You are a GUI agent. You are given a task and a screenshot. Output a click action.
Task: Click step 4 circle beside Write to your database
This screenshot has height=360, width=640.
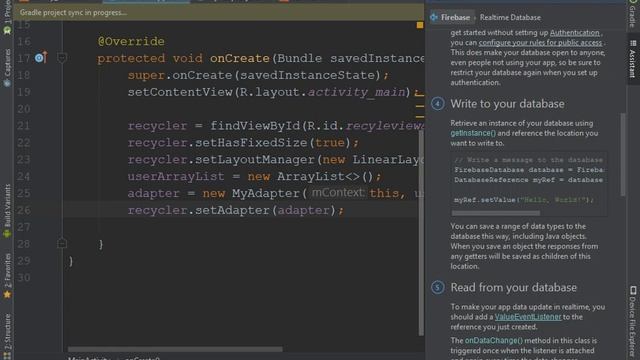point(438,104)
